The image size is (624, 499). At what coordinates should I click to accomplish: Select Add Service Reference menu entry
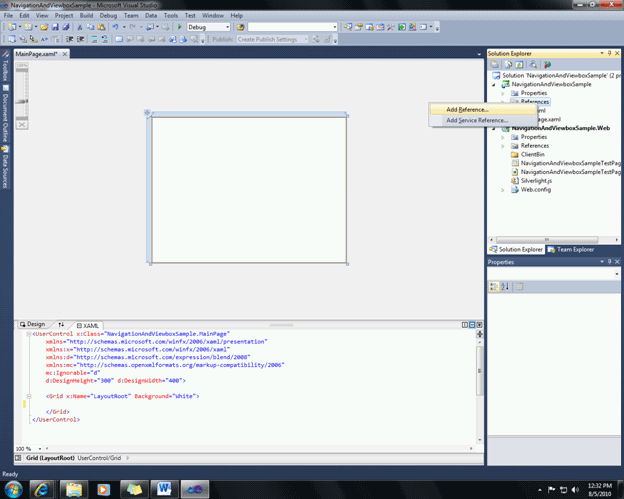pos(476,120)
